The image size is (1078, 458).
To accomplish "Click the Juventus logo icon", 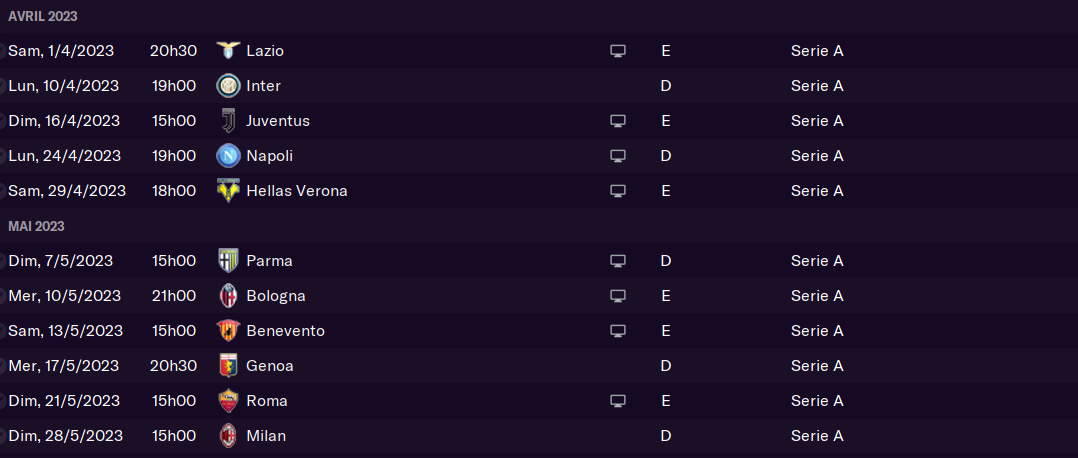I will click(x=228, y=120).
